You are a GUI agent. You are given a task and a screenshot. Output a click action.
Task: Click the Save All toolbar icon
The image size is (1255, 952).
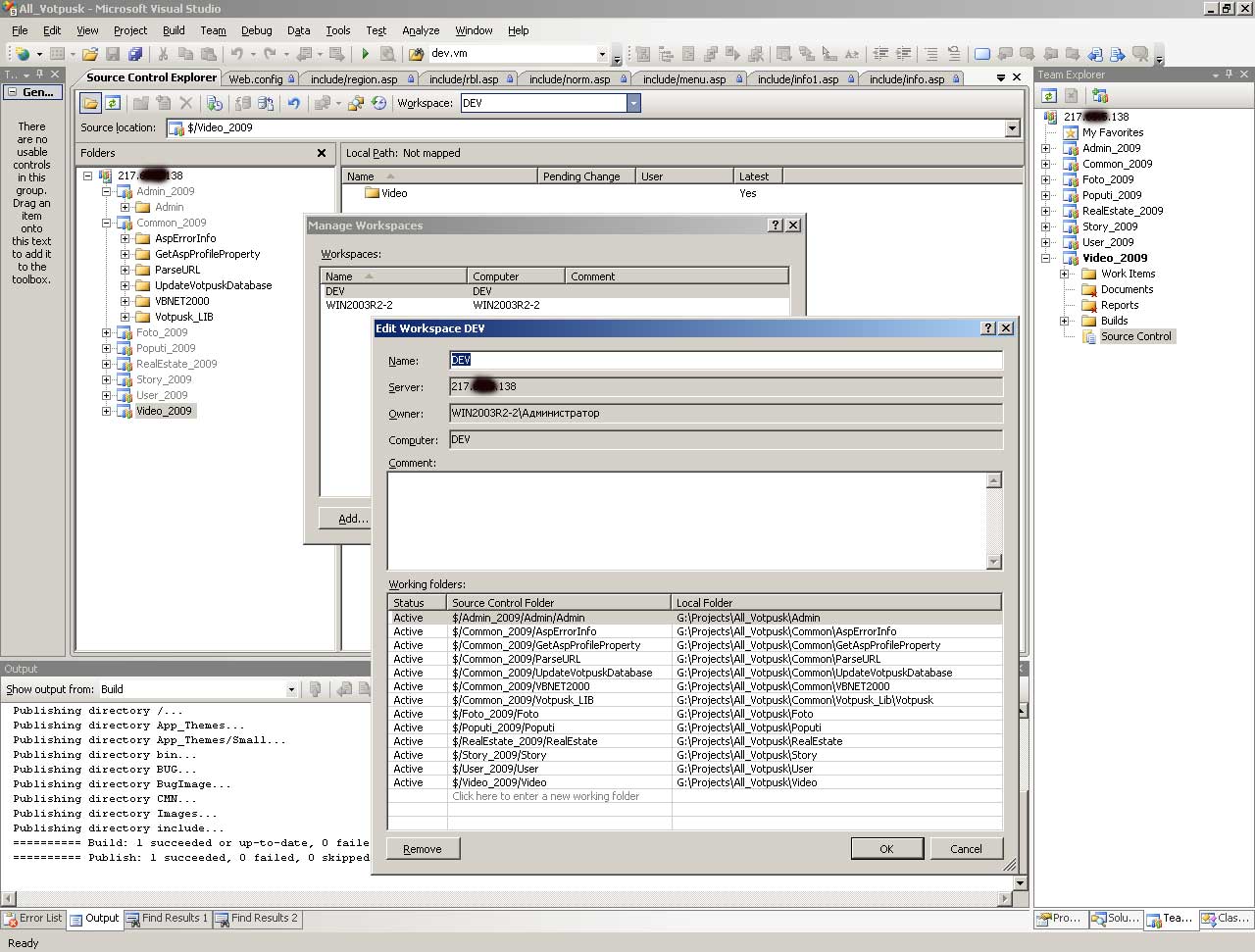pyautogui.click(x=135, y=54)
